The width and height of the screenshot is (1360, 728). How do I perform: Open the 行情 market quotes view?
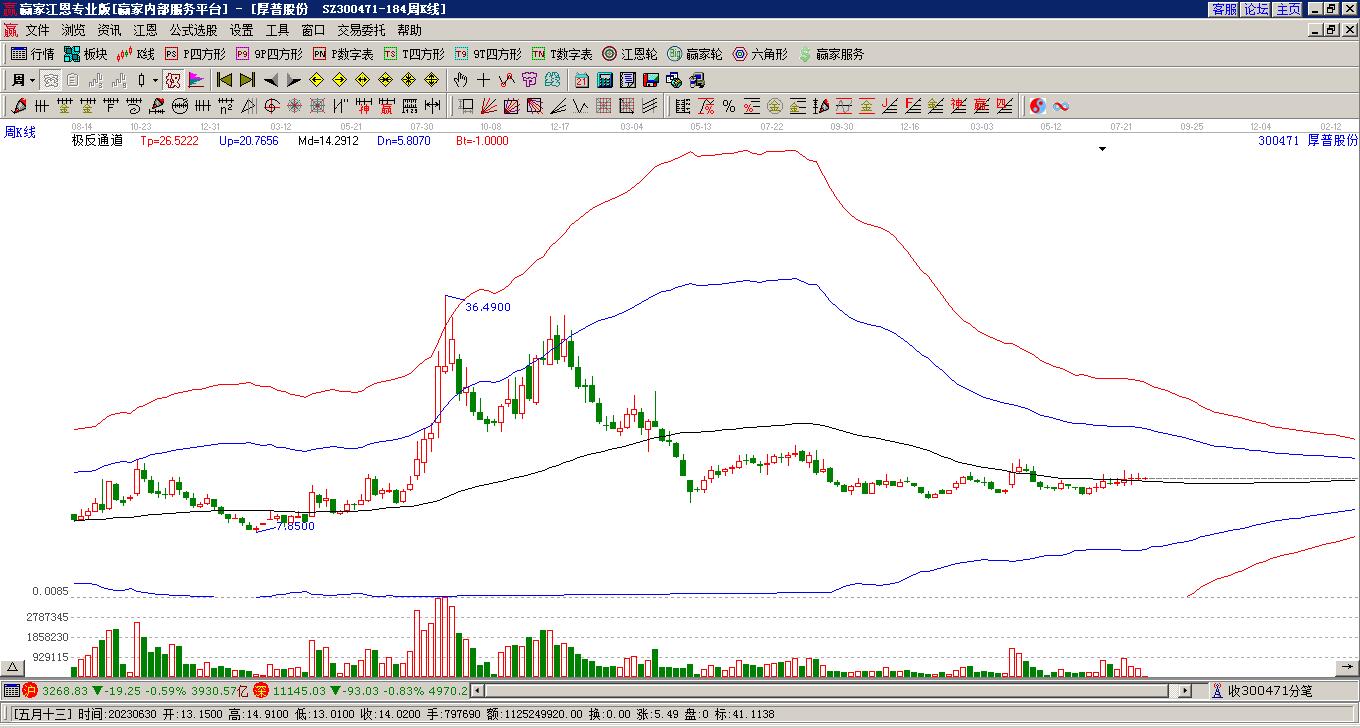(x=33, y=54)
